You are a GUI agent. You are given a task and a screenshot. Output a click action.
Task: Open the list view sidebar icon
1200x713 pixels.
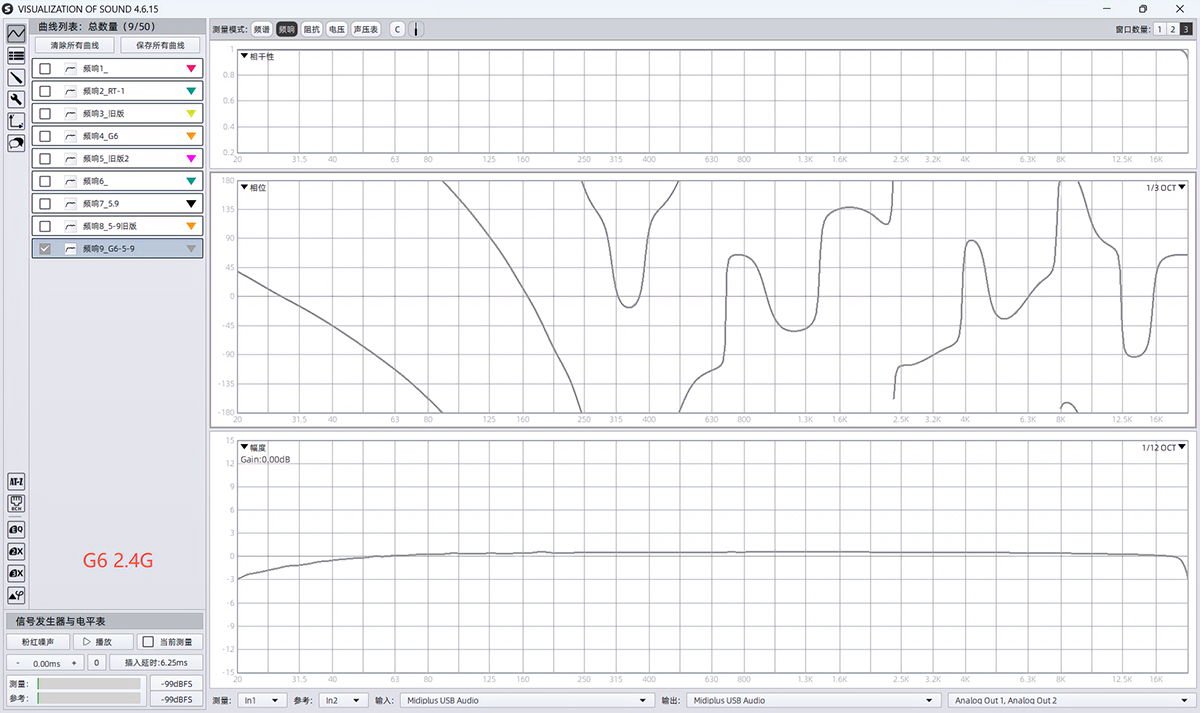click(16, 55)
